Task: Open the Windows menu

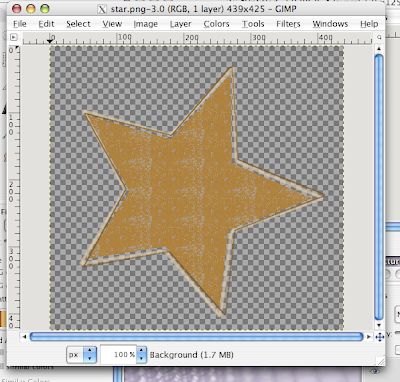Action: click(330, 24)
